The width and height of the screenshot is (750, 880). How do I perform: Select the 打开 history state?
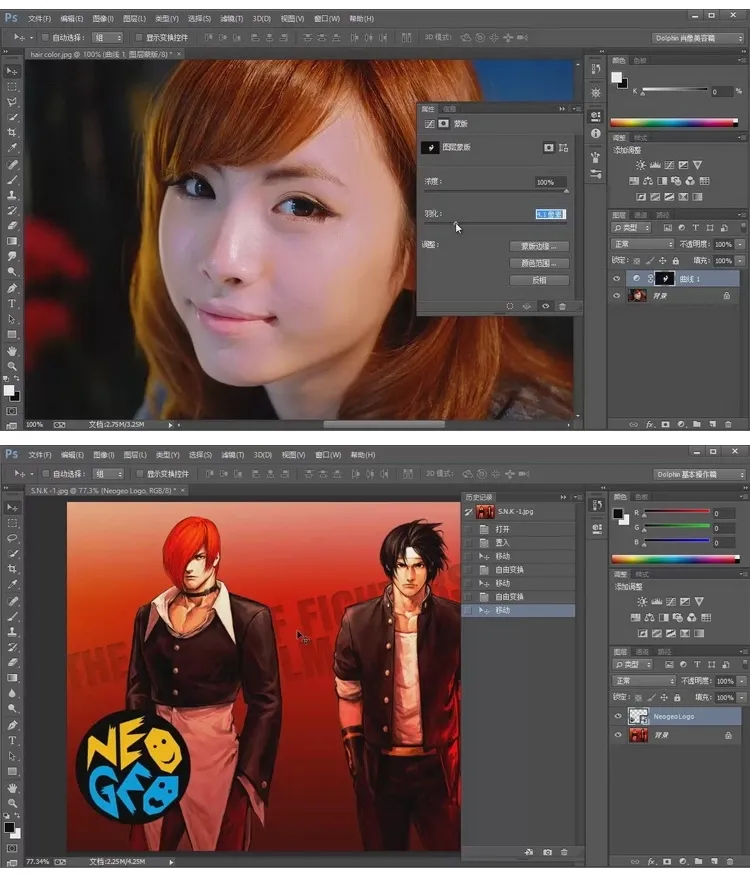coord(519,529)
